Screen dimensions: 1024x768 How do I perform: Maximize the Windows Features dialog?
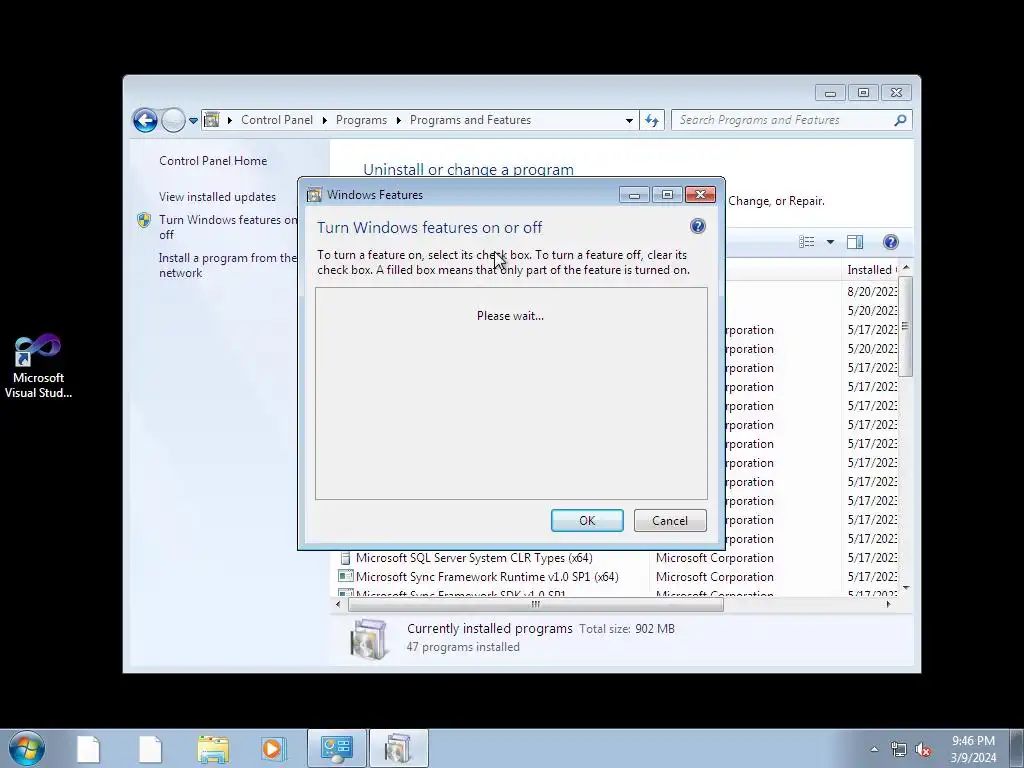pos(667,195)
